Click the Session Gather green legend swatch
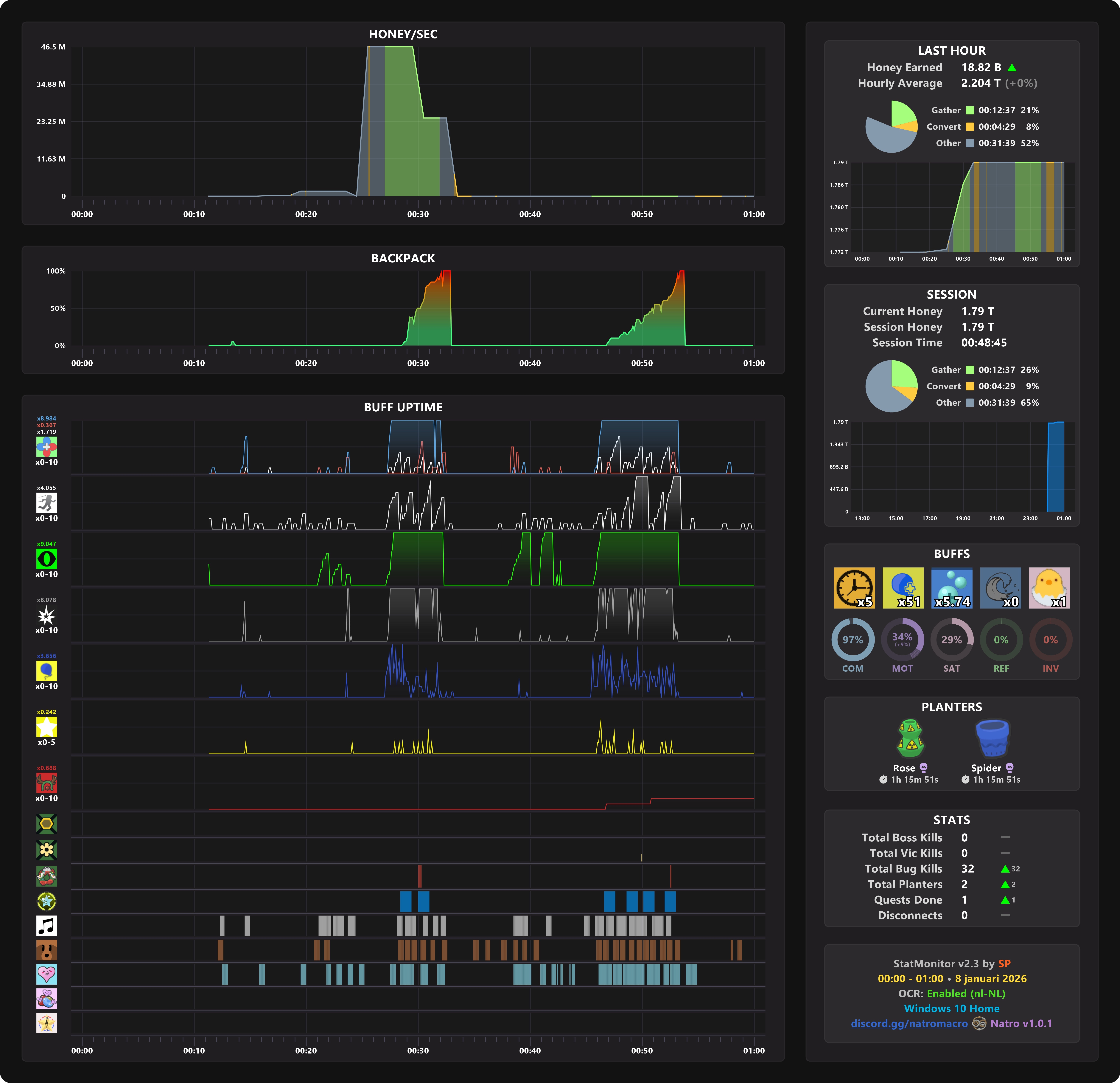The image size is (1120, 1083). pyautogui.click(x=970, y=370)
